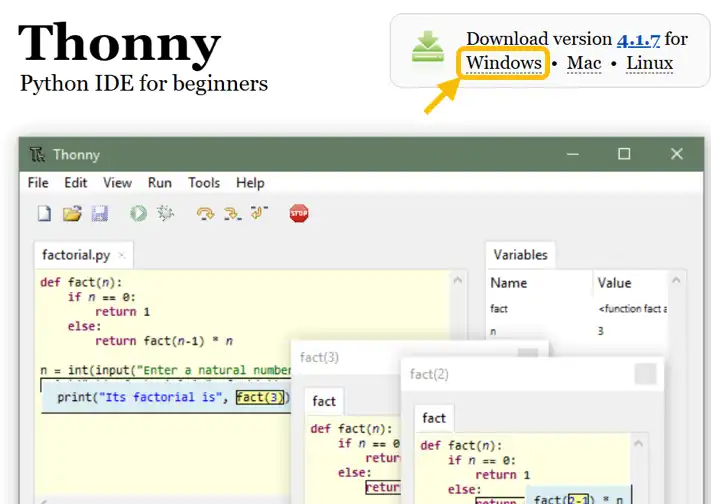The image size is (711, 504).
Task: Click editor scrollbar up arrow
Action: click(458, 280)
